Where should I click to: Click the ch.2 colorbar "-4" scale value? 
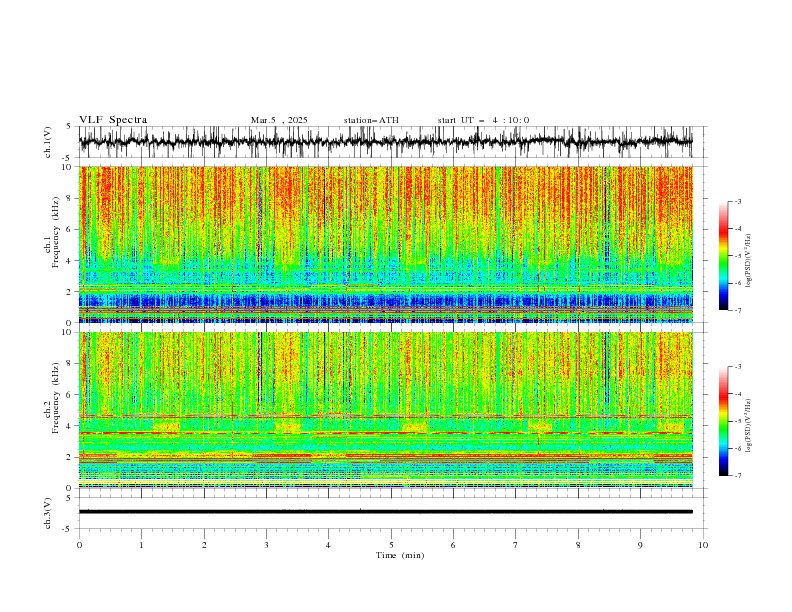click(738, 394)
